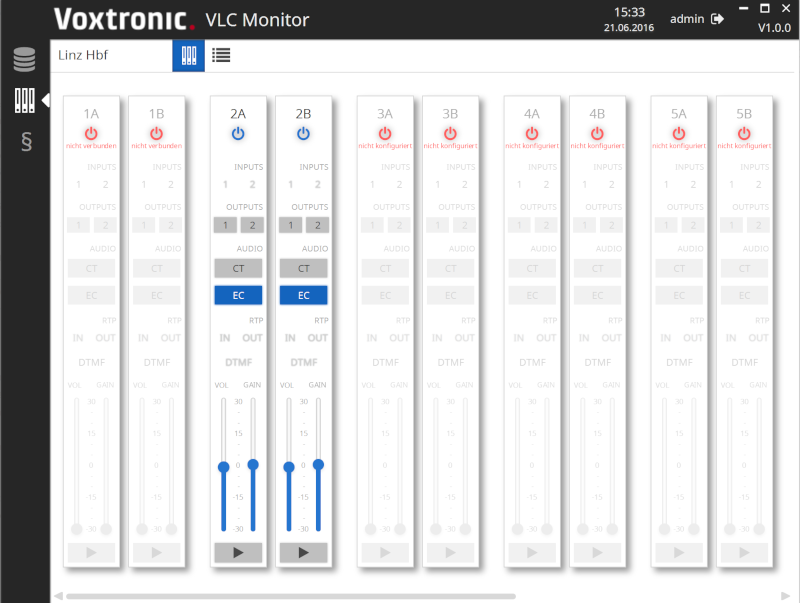
Task: Toggle output 1 on channel 2A
Action: click(225, 225)
